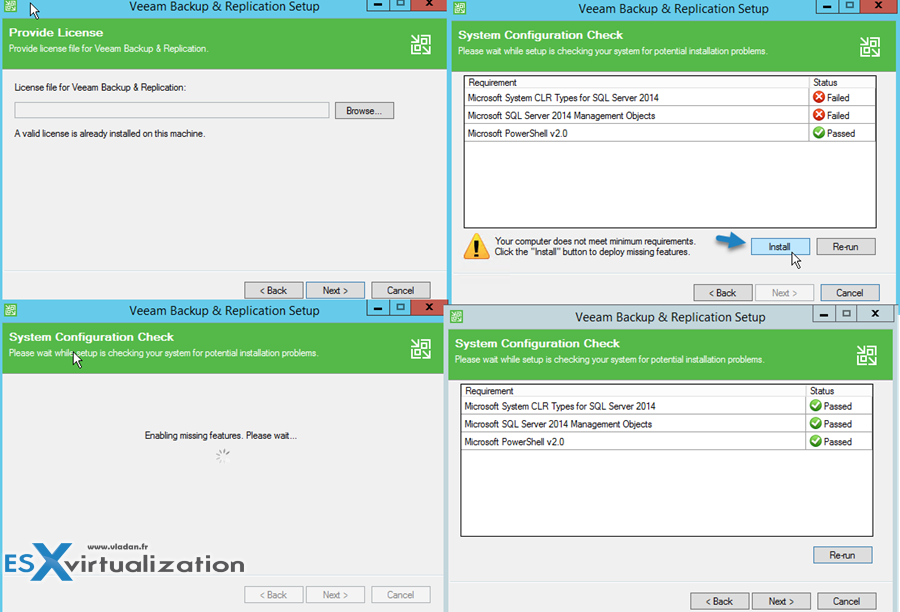Click Re-run in the all-passed check window
Screen dimensions: 900x612
tap(842, 555)
